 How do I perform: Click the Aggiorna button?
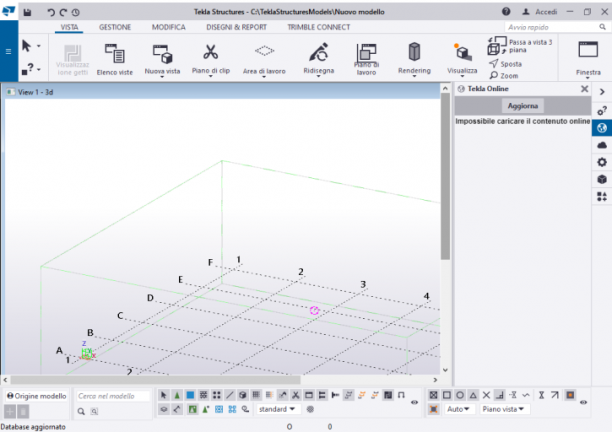click(523, 106)
